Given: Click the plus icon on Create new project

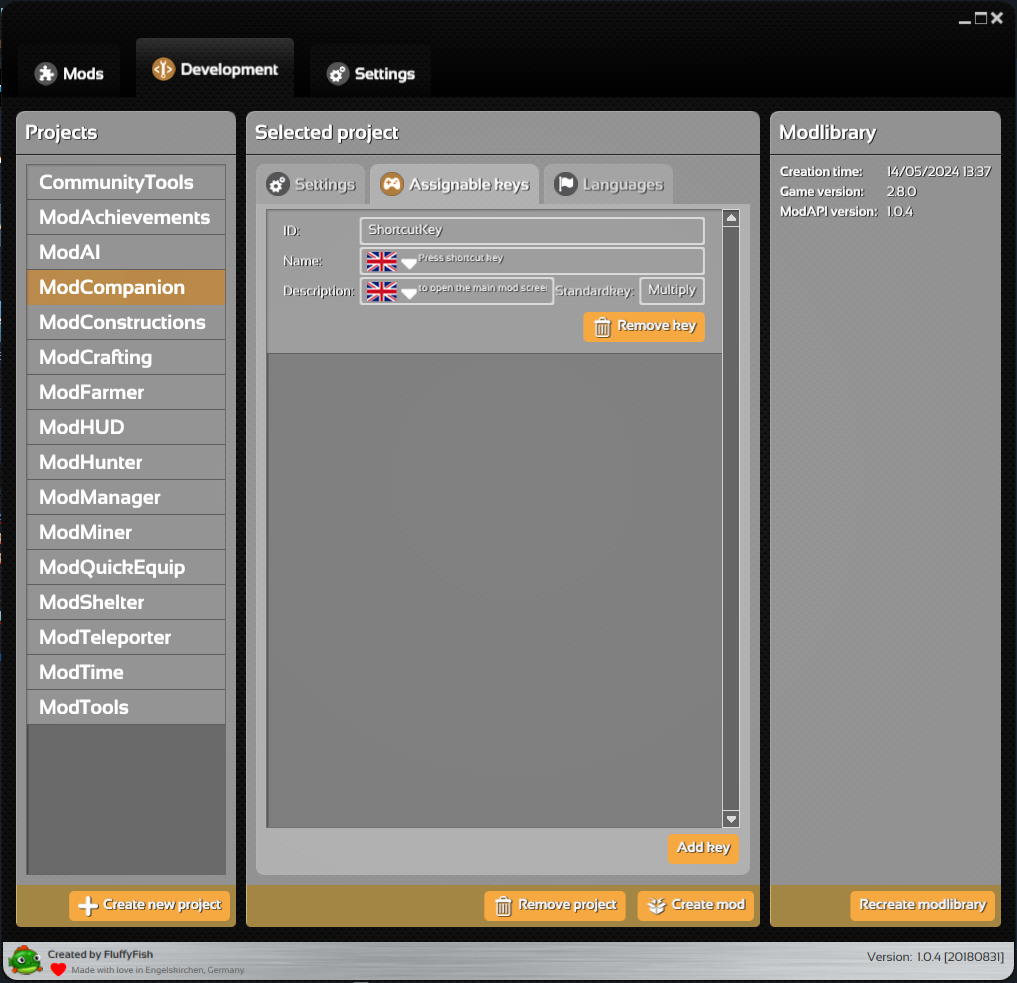Looking at the screenshot, I should (88, 905).
